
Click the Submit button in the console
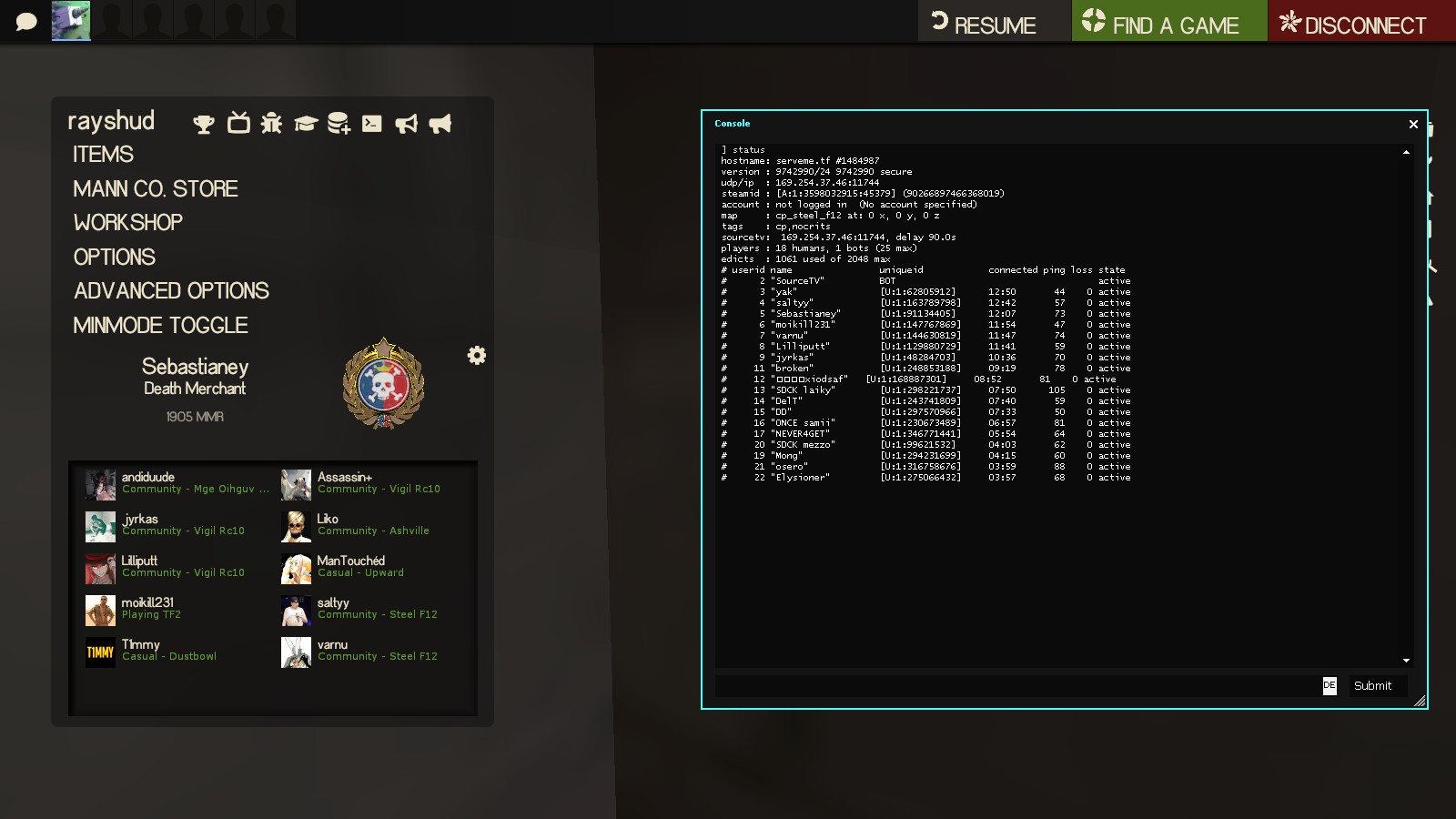(x=1372, y=686)
